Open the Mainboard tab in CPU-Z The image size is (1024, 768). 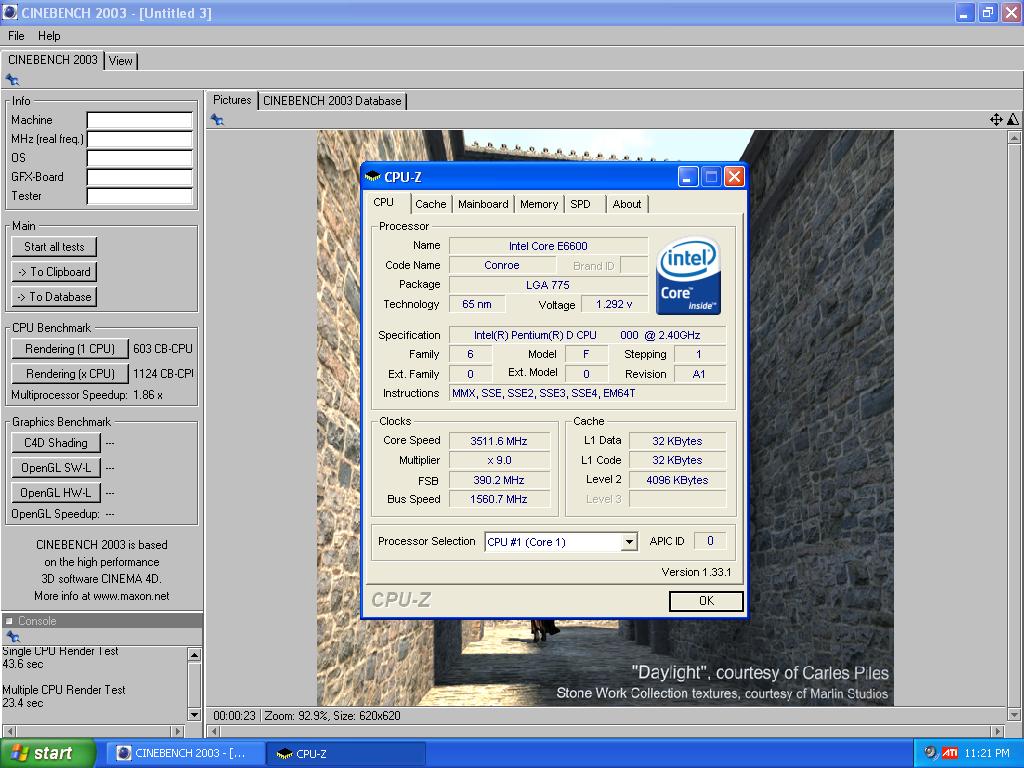coord(483,204)
